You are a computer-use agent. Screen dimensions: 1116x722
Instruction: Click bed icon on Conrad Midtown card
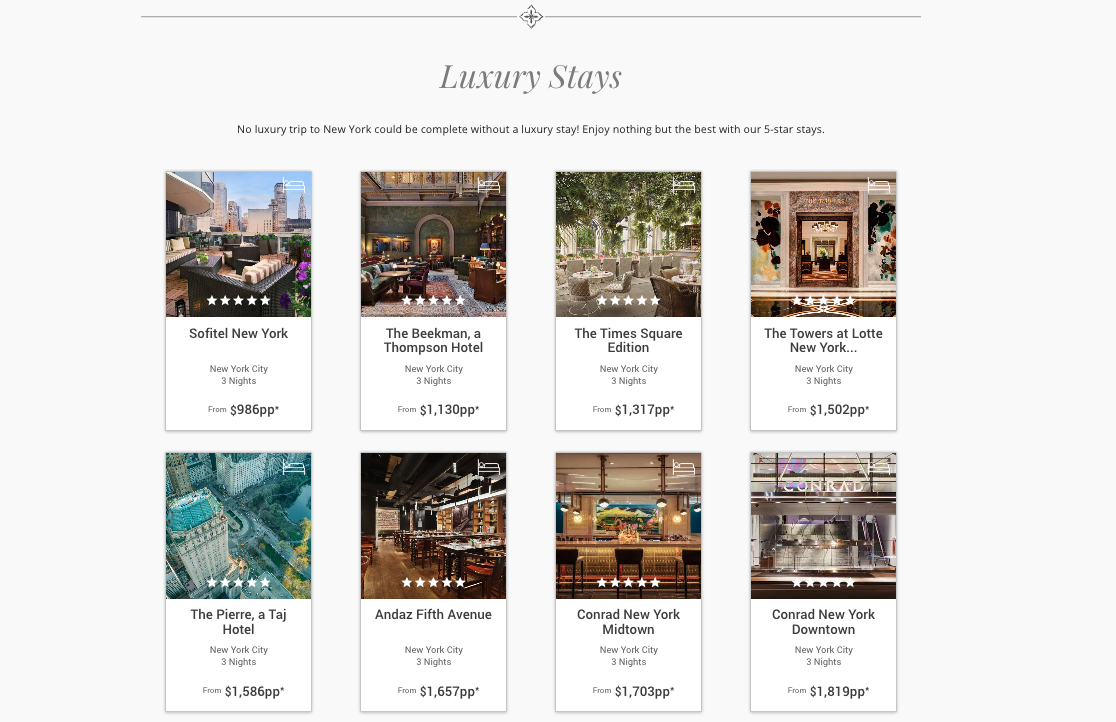click(x=684, y=467)
